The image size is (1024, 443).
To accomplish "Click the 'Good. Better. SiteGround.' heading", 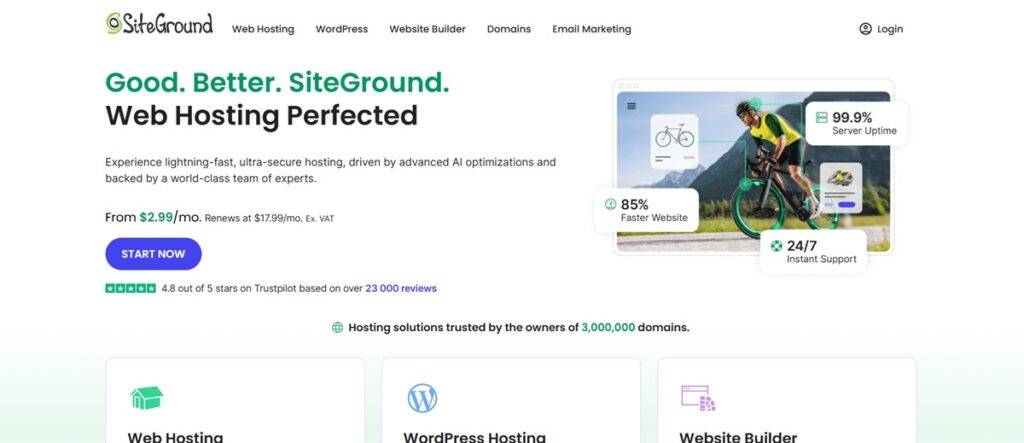I will coord(278,82).
